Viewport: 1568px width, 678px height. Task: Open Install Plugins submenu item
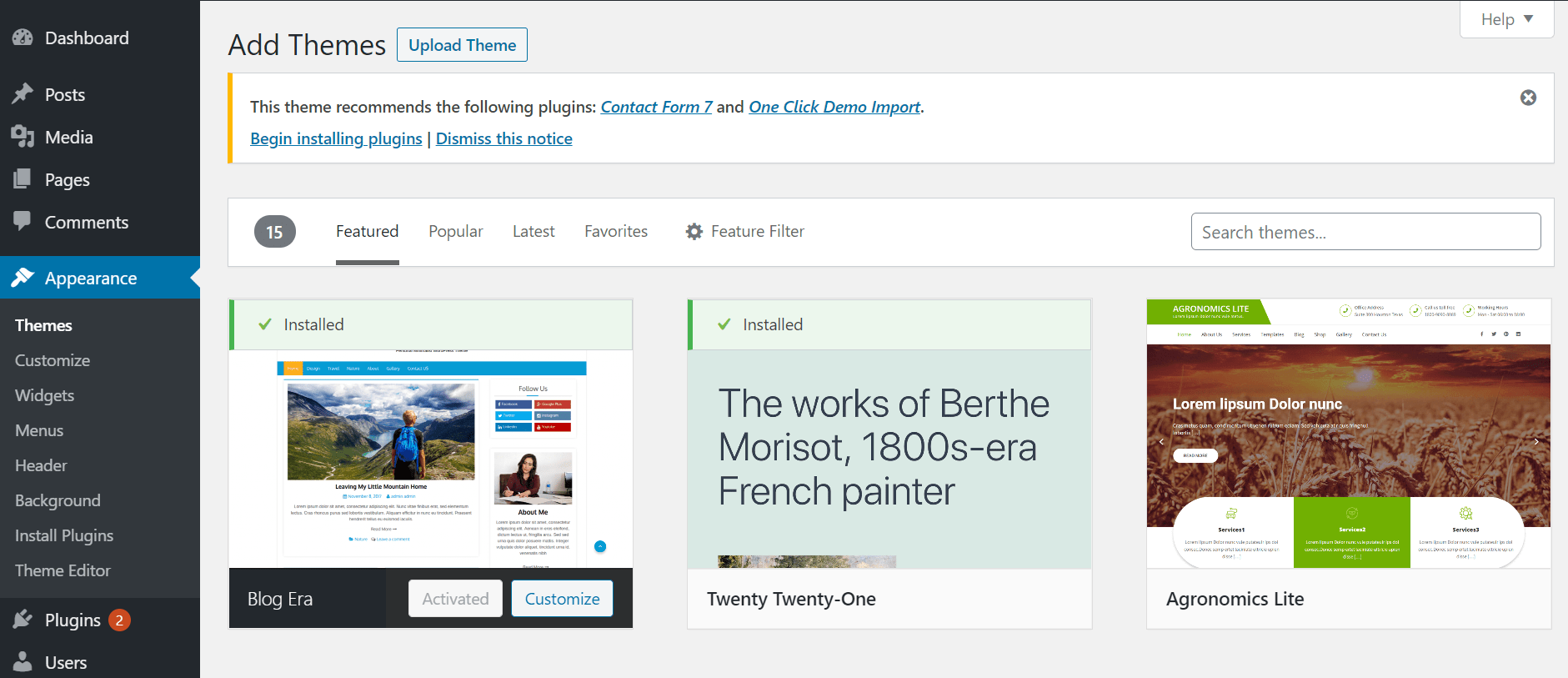click(64, 535)
